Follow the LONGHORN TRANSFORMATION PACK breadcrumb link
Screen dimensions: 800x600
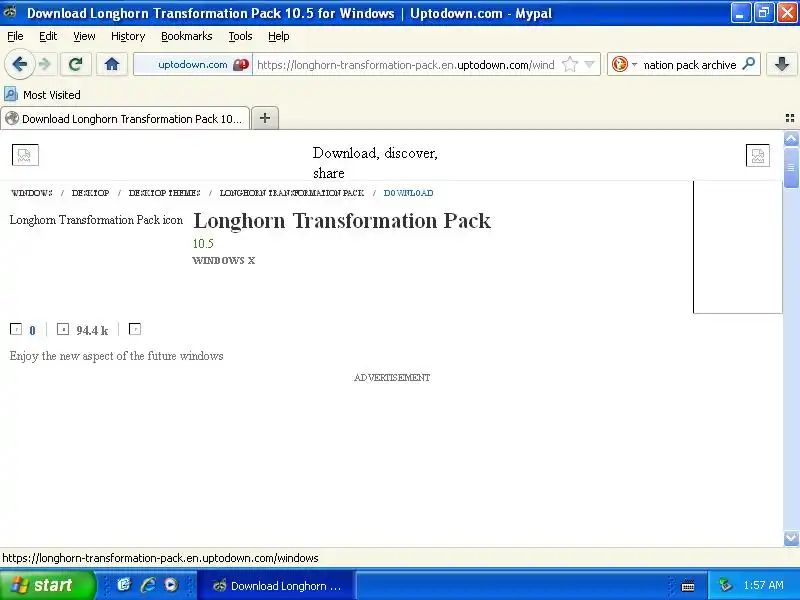pyautogui.click(x=291, y=193)
